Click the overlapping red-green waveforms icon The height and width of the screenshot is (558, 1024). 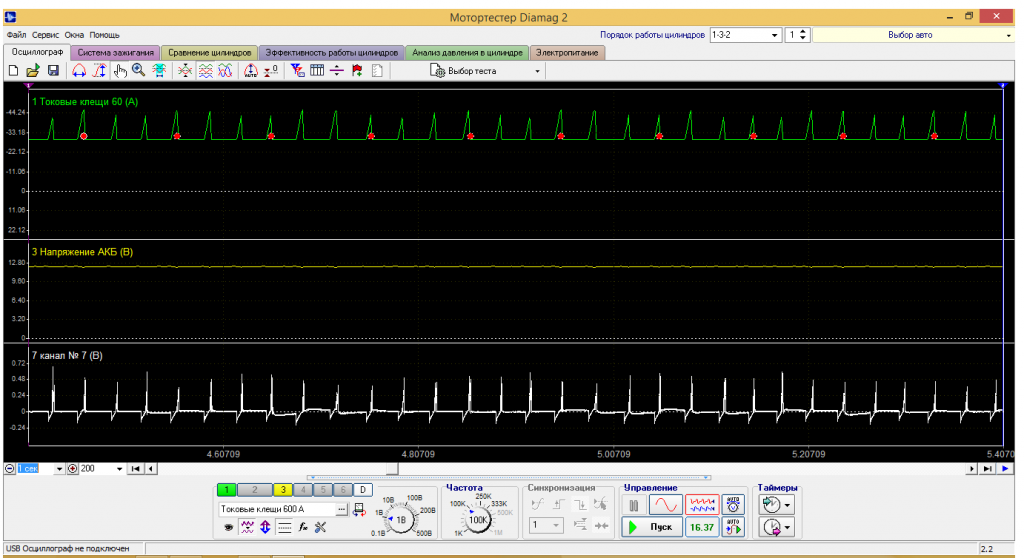tap(185, 71)
